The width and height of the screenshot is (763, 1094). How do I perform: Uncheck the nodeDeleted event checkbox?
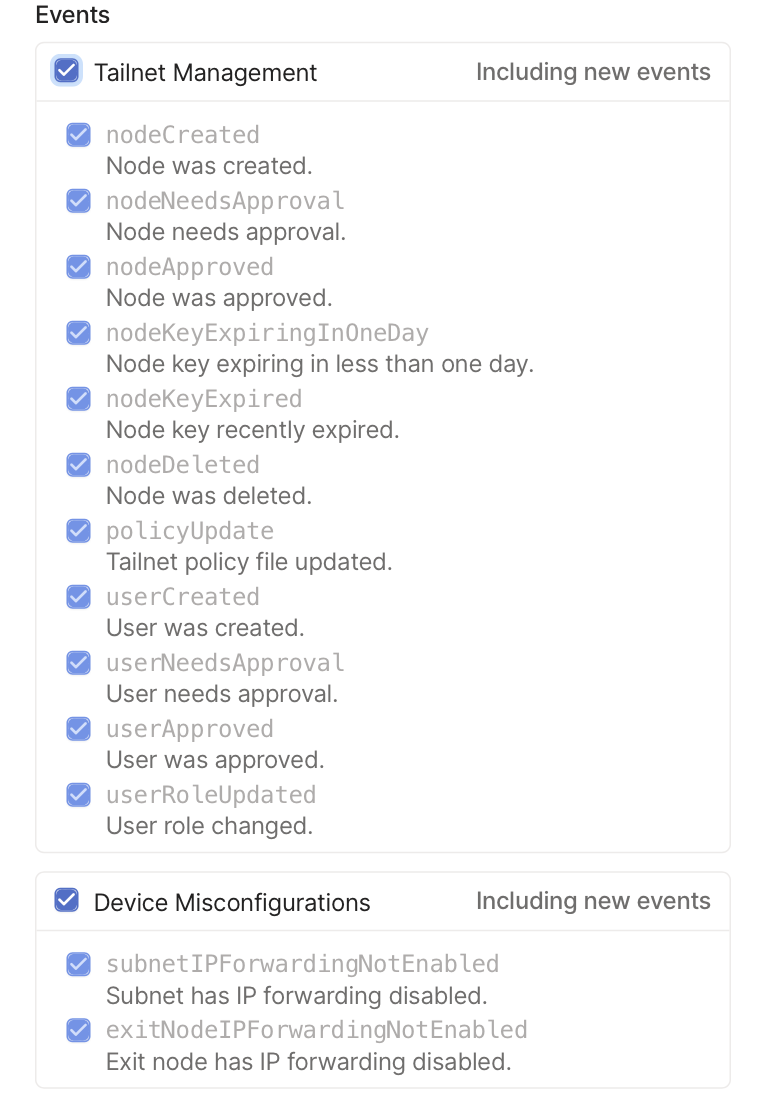78,465
